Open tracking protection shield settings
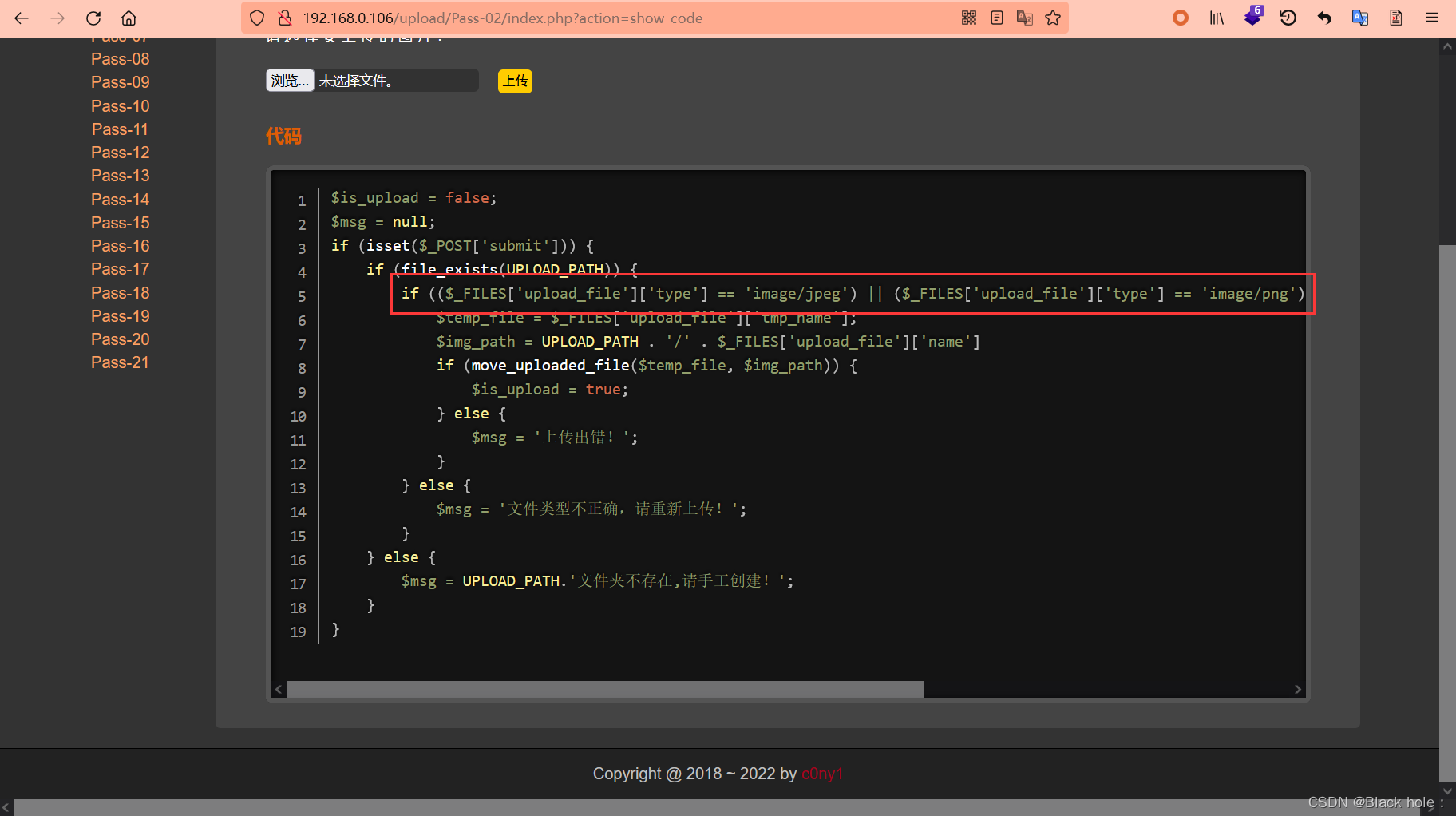1456x816 pixels. point(255,18)
